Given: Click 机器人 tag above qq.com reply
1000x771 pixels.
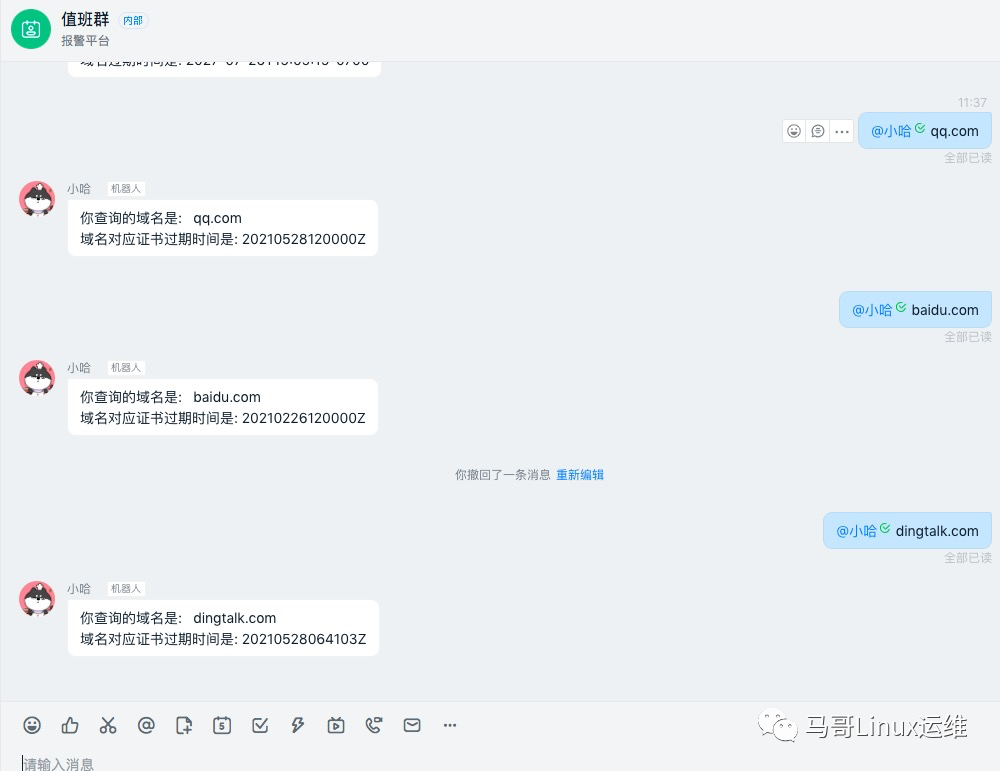Looking at the screenshot, I should [x=126, y=189].
